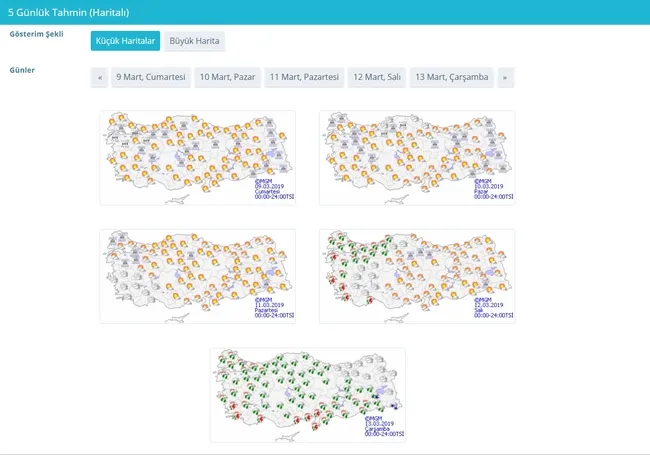Image resolution: width=650 pixels, height=455 pixels.
Task: Click the next days arrow »
Action: click(x=505, y=77)
